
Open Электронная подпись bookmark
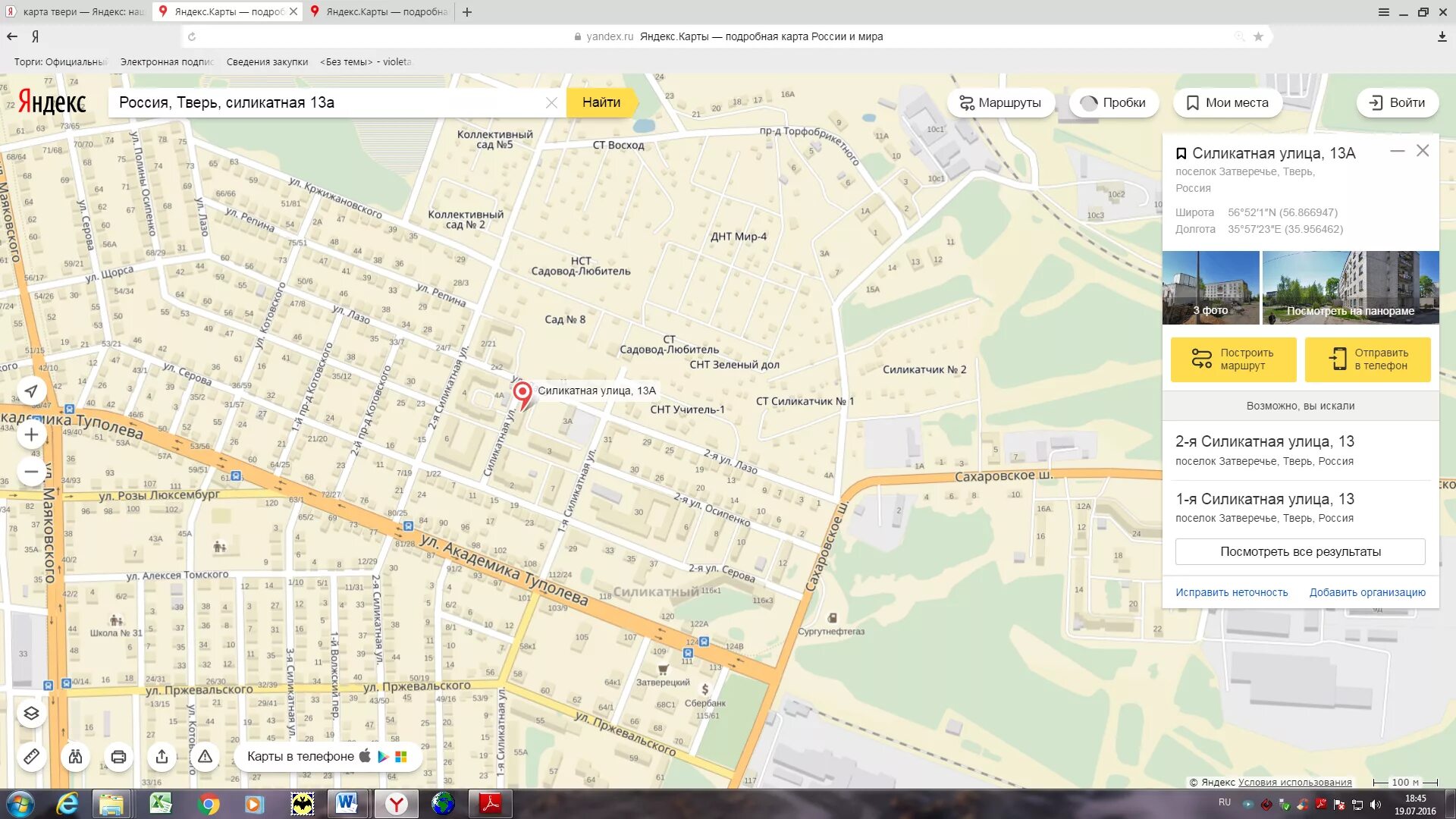(167, 62)
